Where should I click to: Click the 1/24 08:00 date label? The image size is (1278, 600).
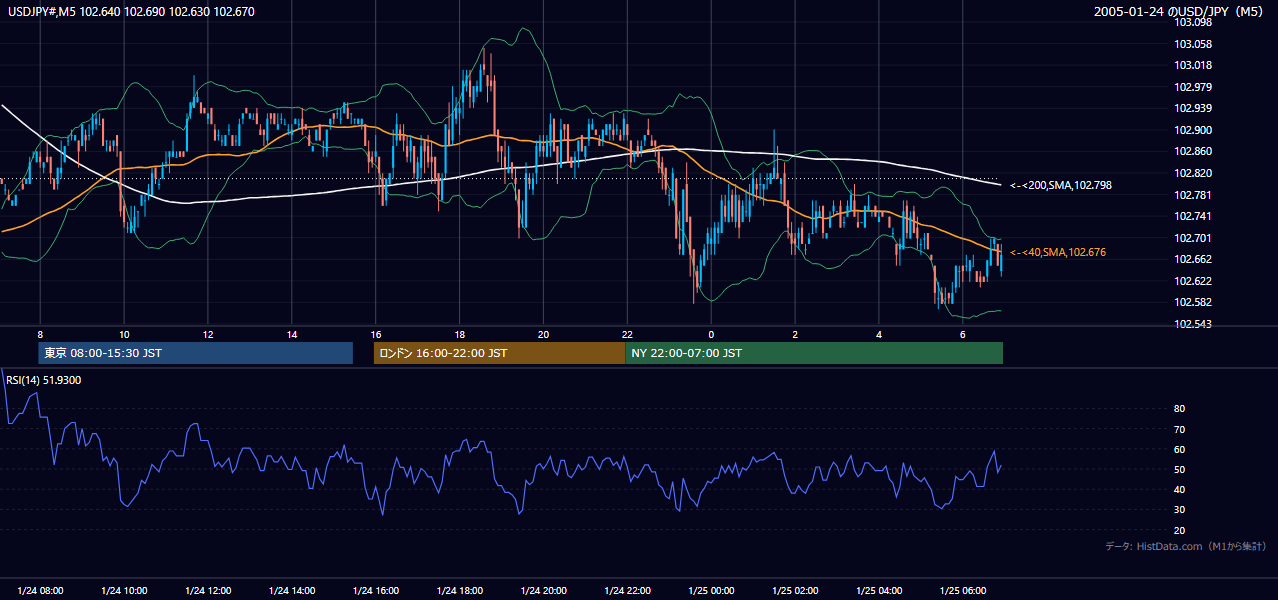pos(40,590)
